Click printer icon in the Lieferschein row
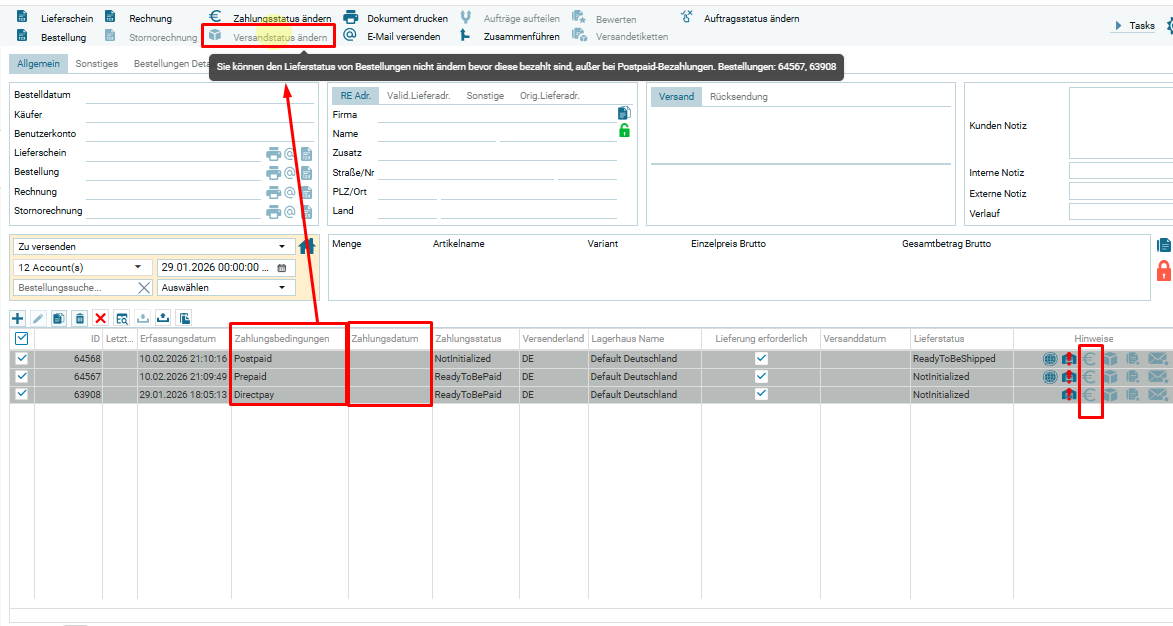This screenshot has width=1173, height=626. (272, 154)
